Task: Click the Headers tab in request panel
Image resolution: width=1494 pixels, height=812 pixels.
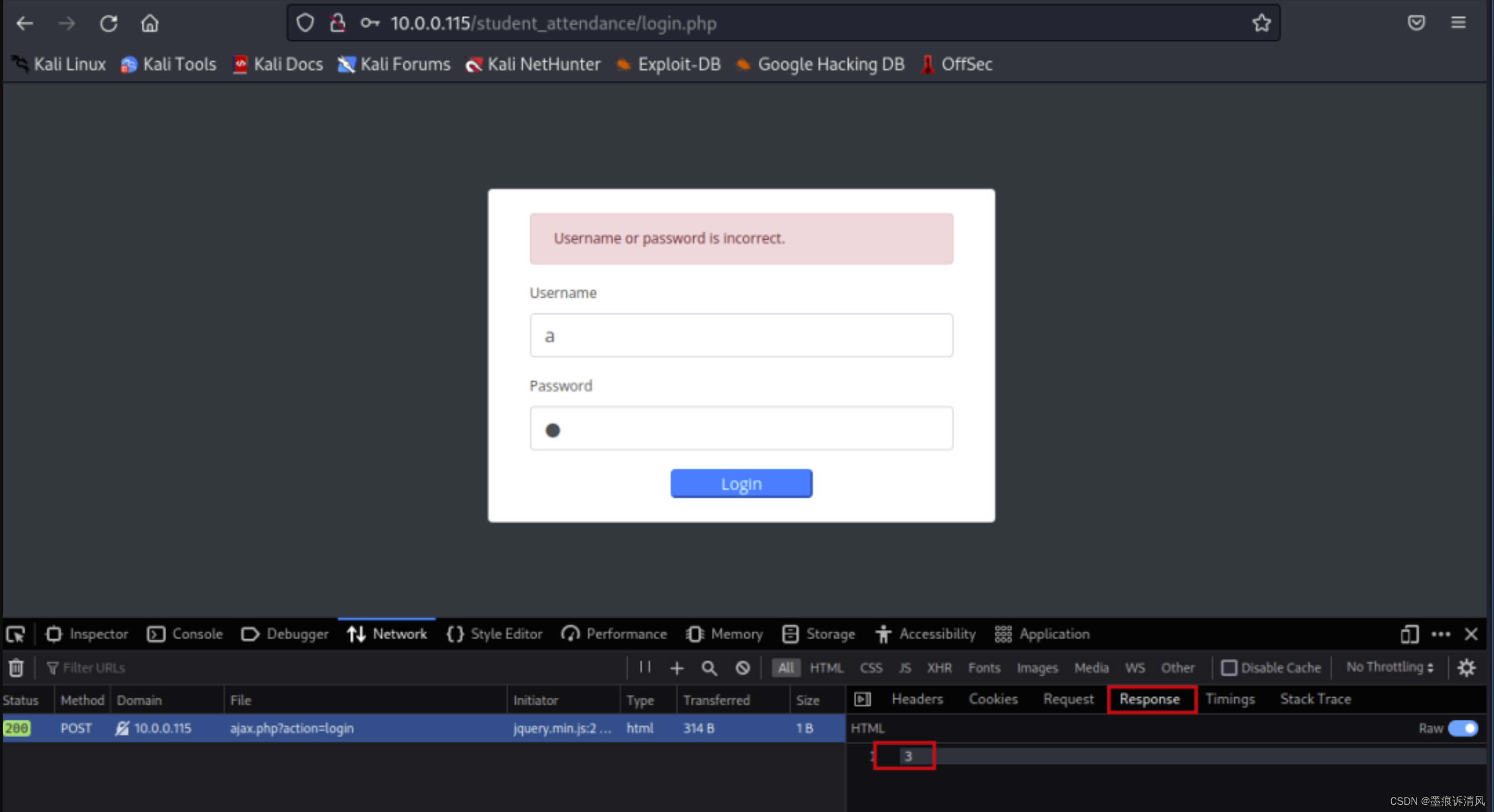Action: pyautogui.click(x=916, y=699)
